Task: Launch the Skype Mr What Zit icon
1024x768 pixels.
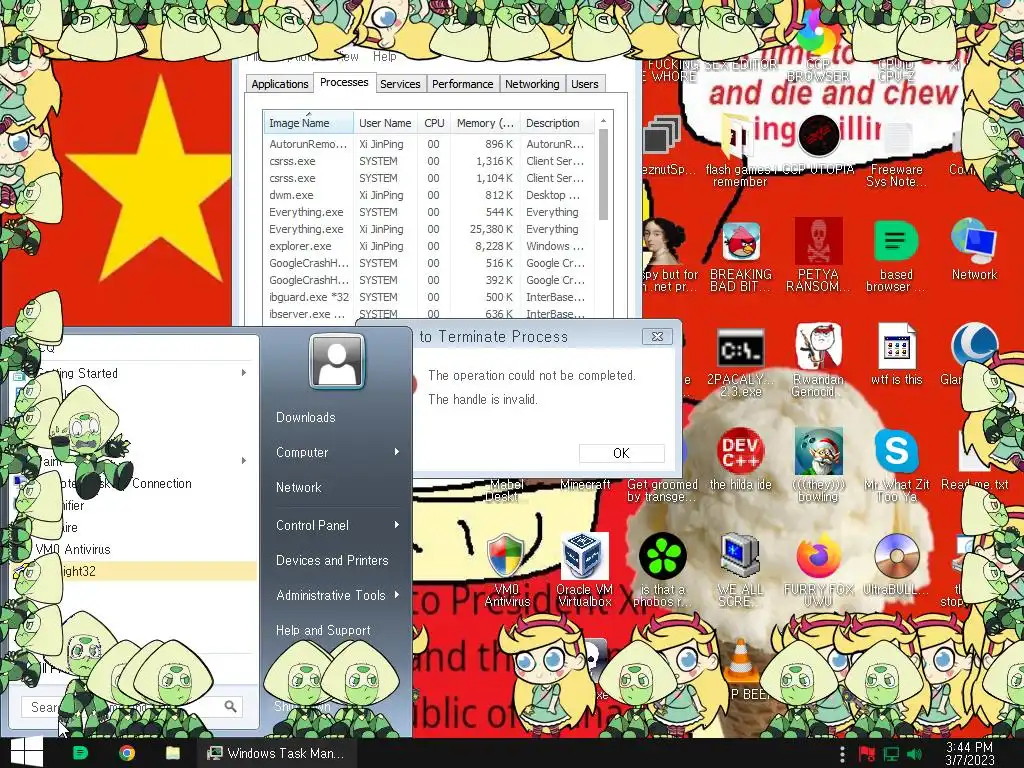Action: (x=896, y=451)
